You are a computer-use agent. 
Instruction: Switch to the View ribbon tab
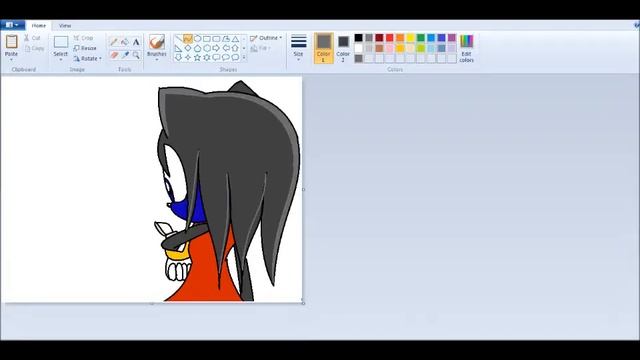tap(65, 25)
